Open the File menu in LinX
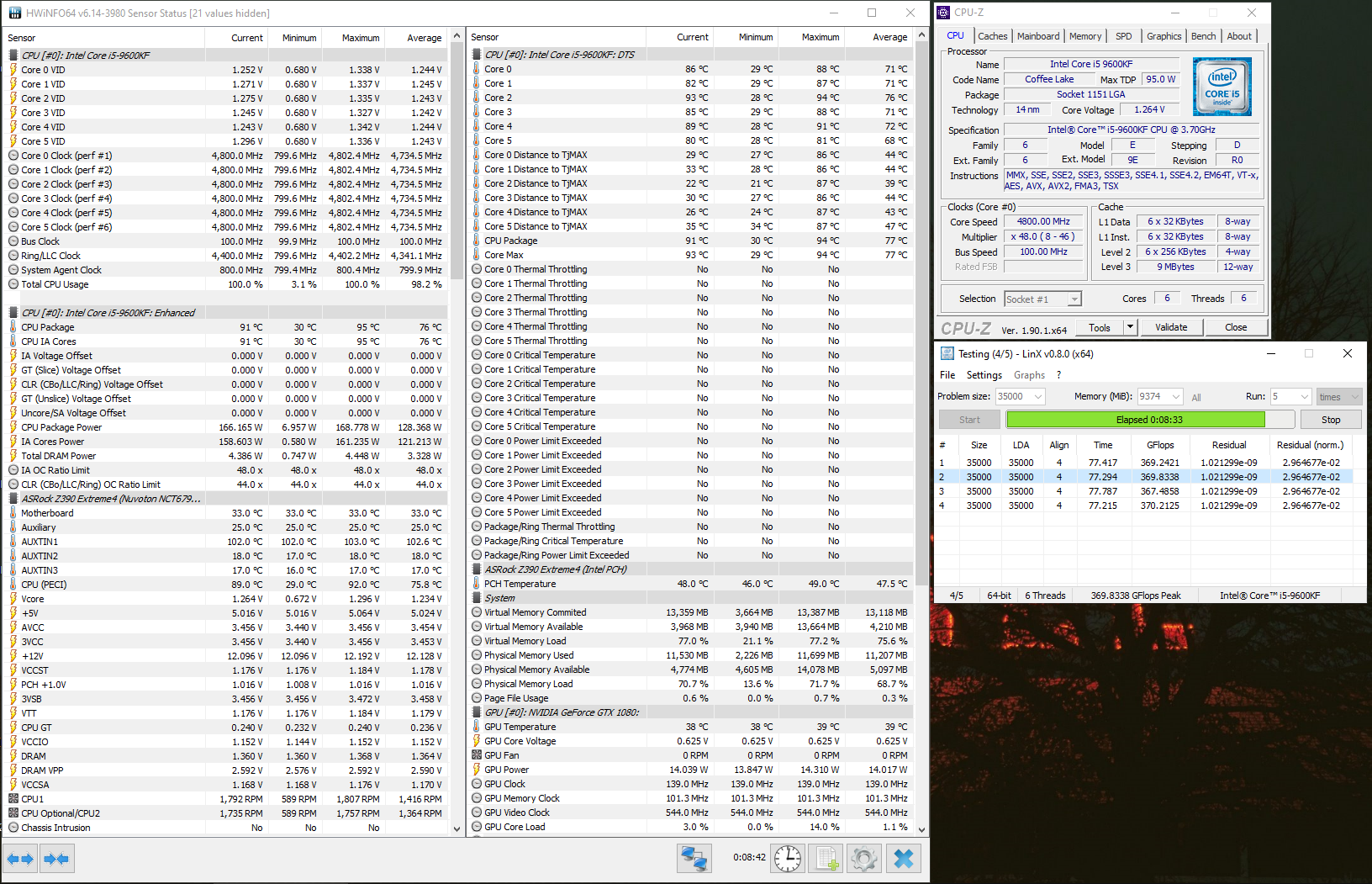 point(947,375)
